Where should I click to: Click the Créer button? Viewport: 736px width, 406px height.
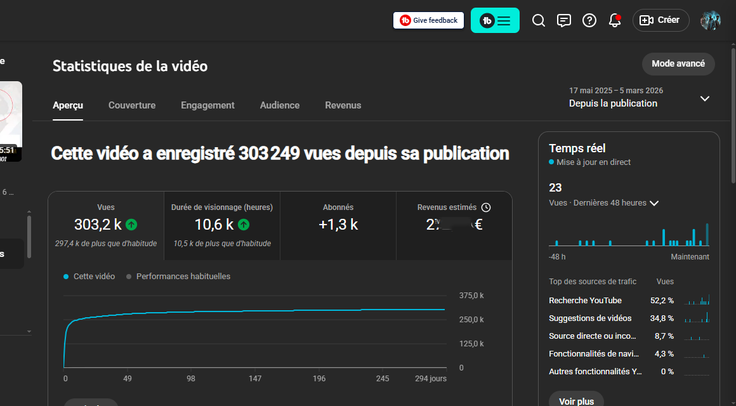pyautogui.click(x=660, y=20)
